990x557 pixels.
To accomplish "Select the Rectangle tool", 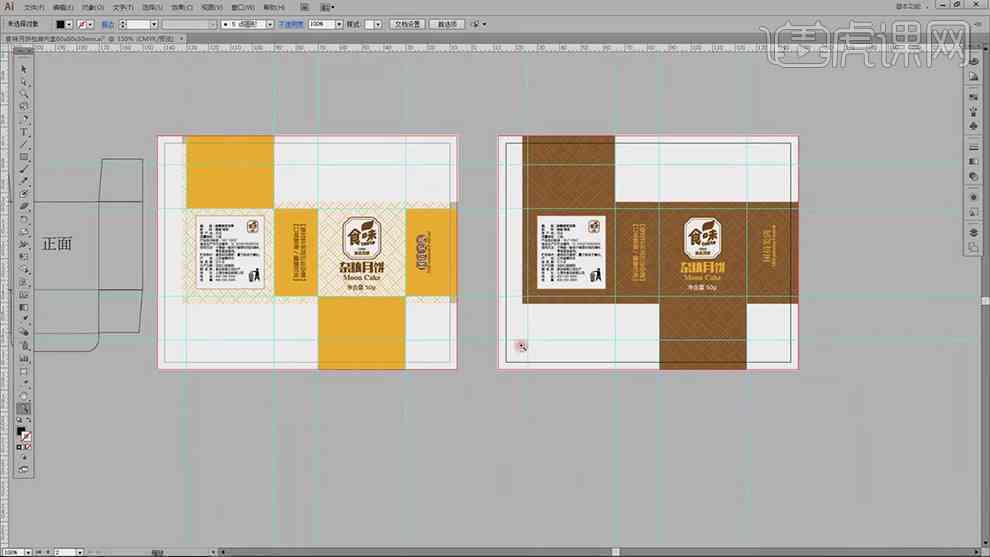I will [x=24, y=157].
